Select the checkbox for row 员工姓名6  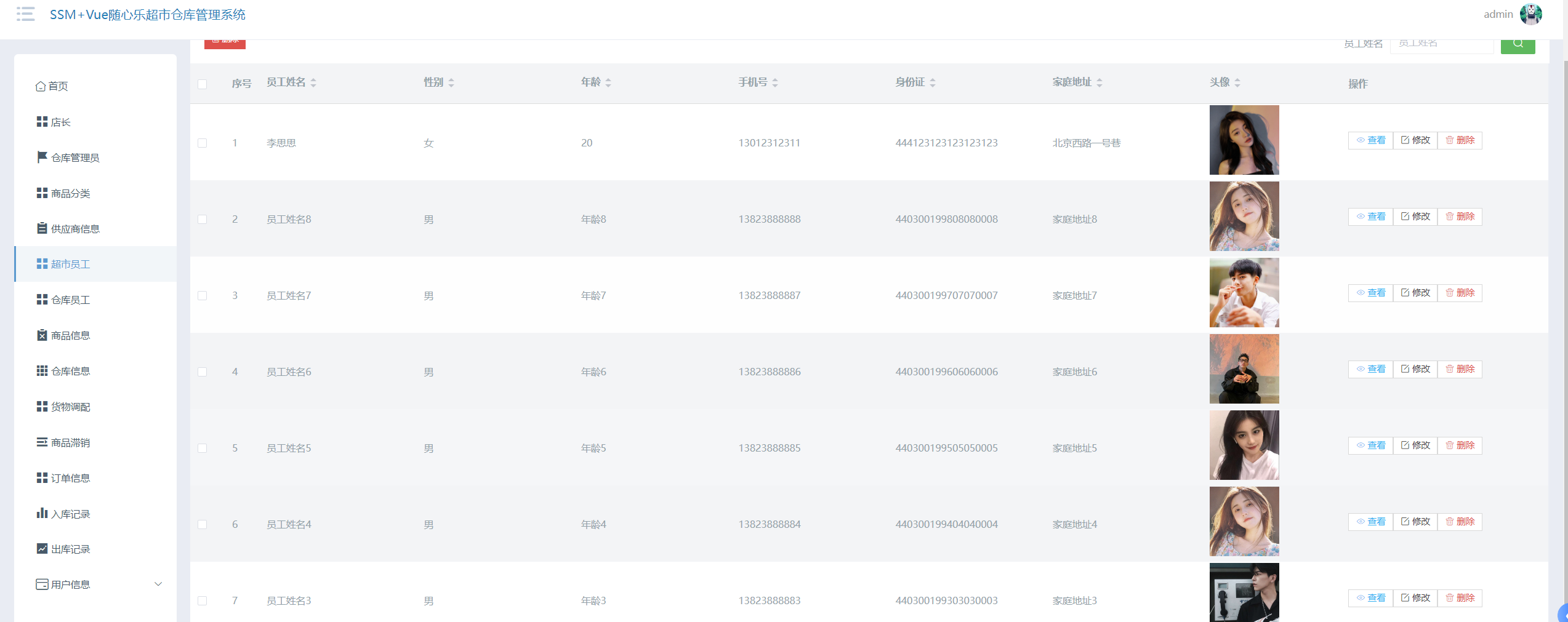coord(202,372)
